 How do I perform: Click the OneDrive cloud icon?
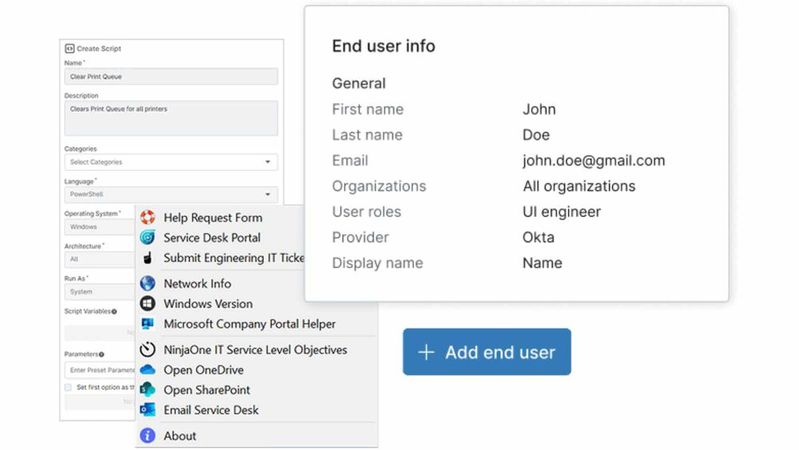[148, 370]
